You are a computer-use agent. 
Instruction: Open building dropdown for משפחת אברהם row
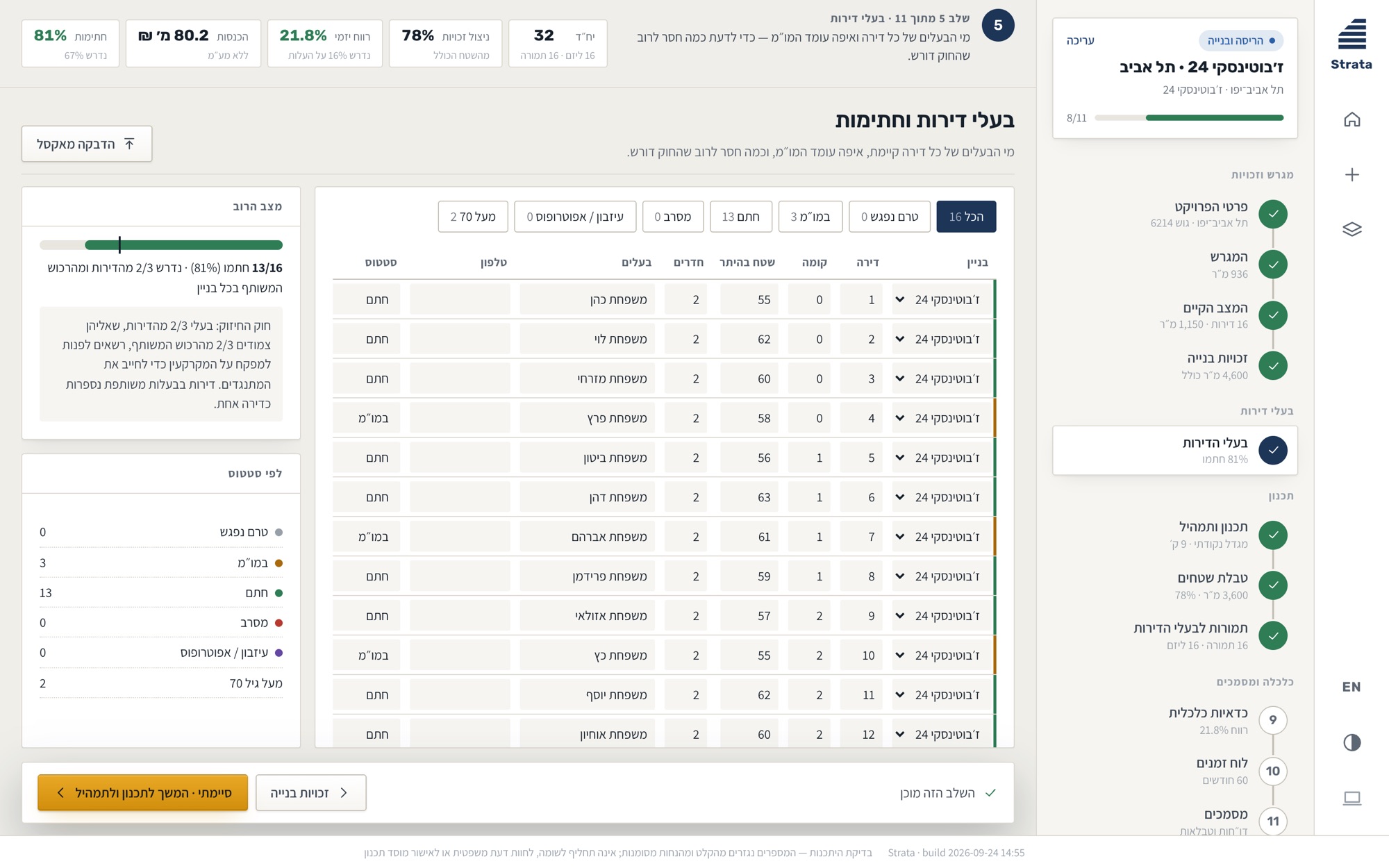tap(942, 537)
